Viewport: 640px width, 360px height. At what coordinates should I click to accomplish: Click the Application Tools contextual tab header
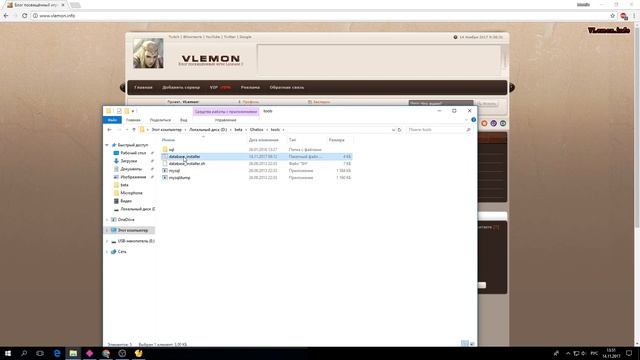tap(226, 111)
